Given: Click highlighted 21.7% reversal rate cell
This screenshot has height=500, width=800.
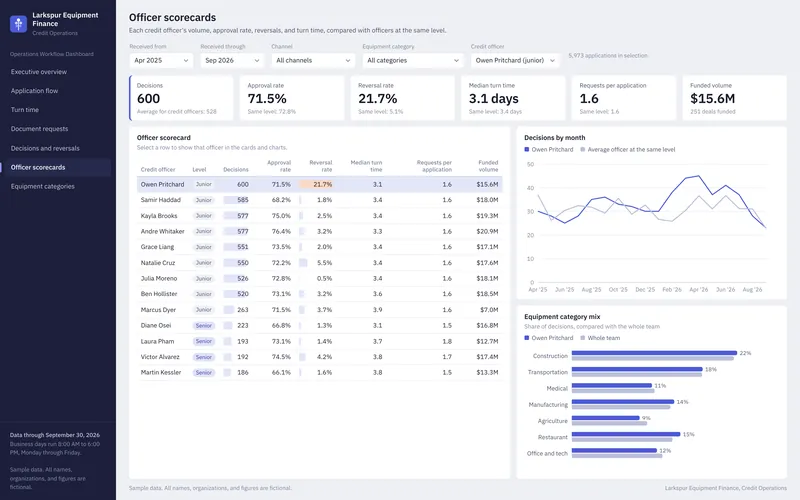Looking at the screenshot, I should [x=316, y=184].
